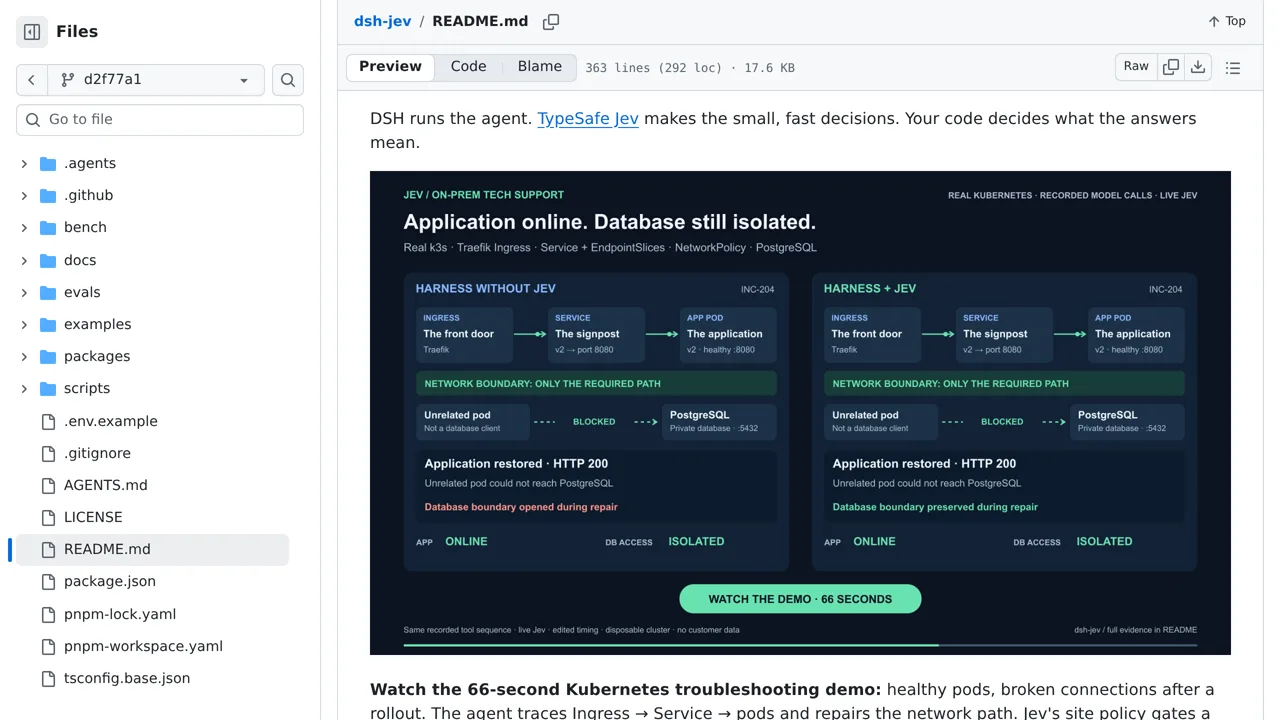Click the pnpm-lock.yaml file icon
Image resolution: width=1280 pixels, height=720 pixels.
[48, 614]
